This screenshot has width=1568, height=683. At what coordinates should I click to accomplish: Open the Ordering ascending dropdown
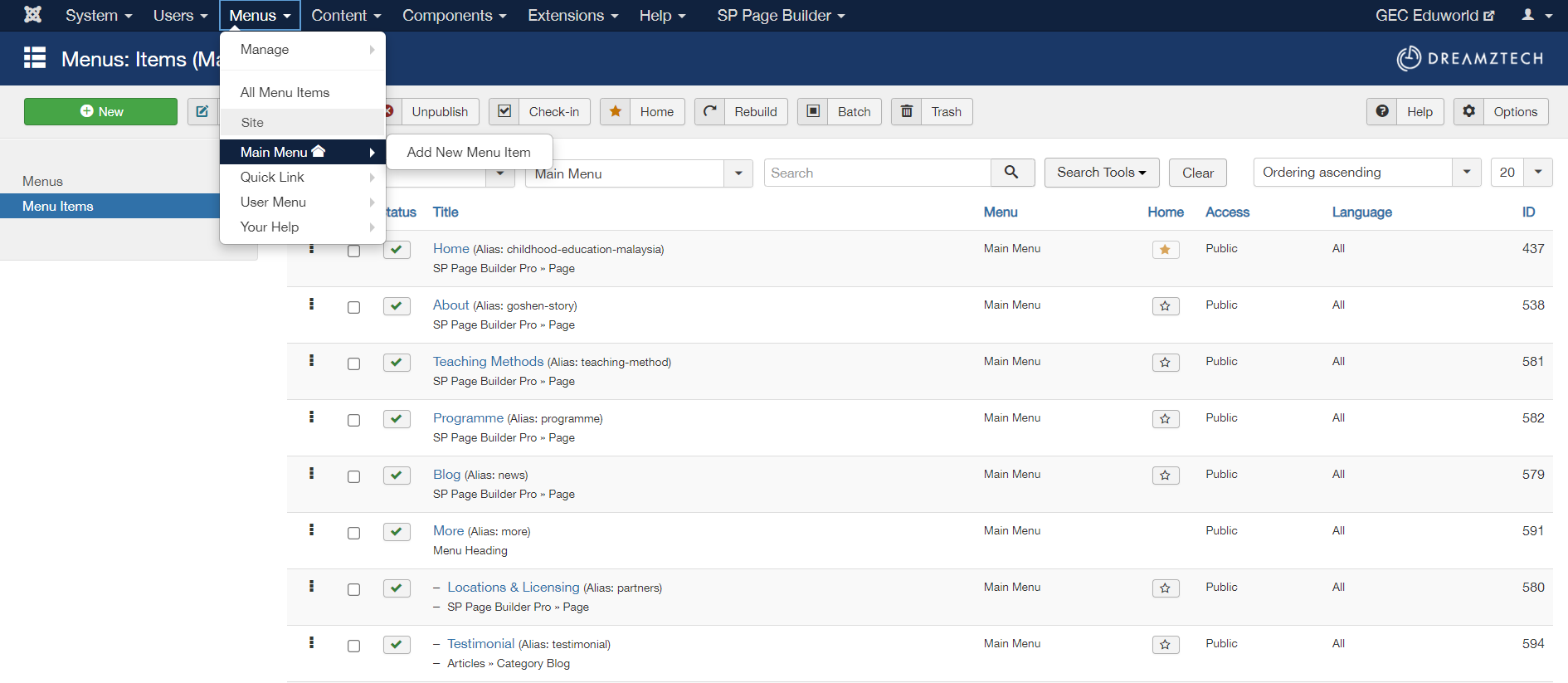[1367, 173]
